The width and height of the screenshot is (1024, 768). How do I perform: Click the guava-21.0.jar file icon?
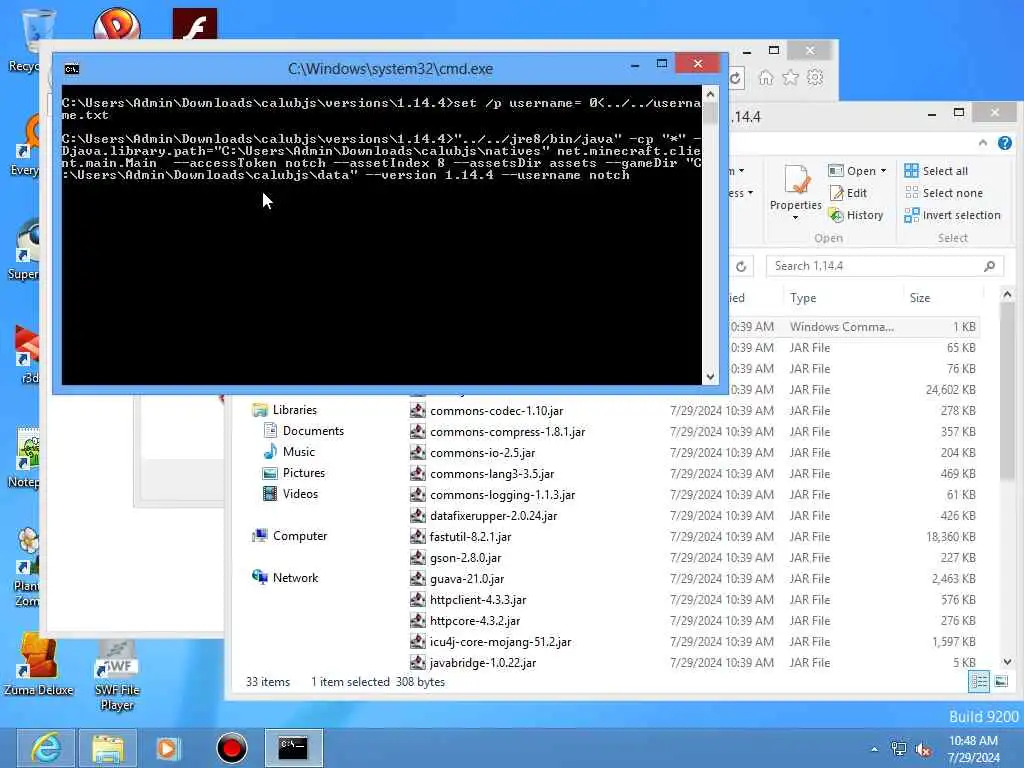(418, 578)
